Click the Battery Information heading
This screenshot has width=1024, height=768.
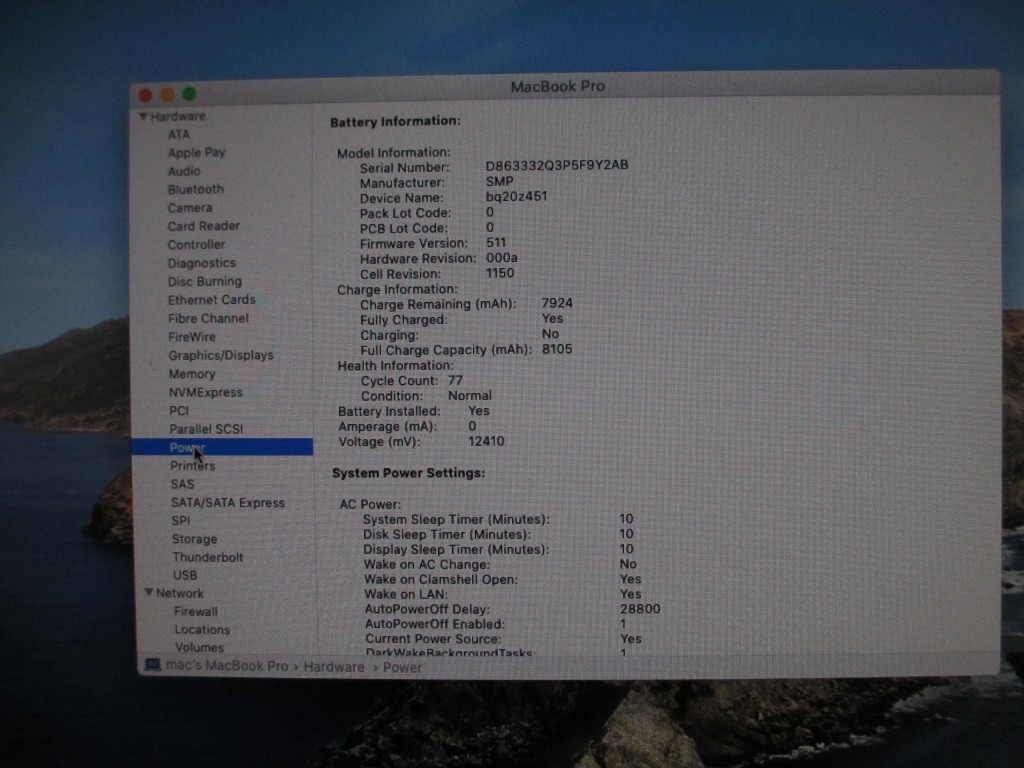coord(395,121)
